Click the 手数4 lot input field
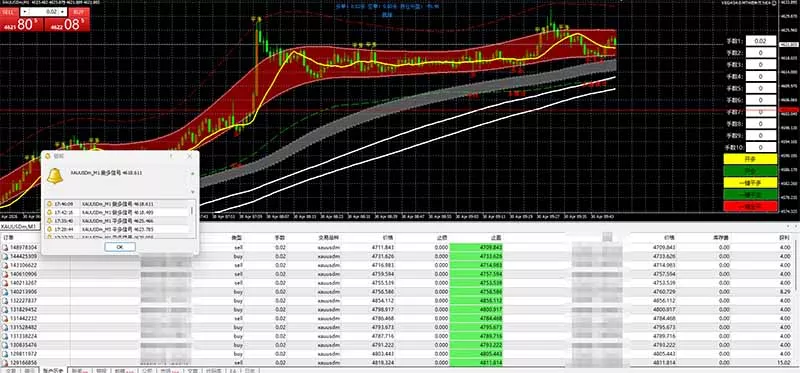This screenshot has width=800, height=373. click(x=761, y=77)
